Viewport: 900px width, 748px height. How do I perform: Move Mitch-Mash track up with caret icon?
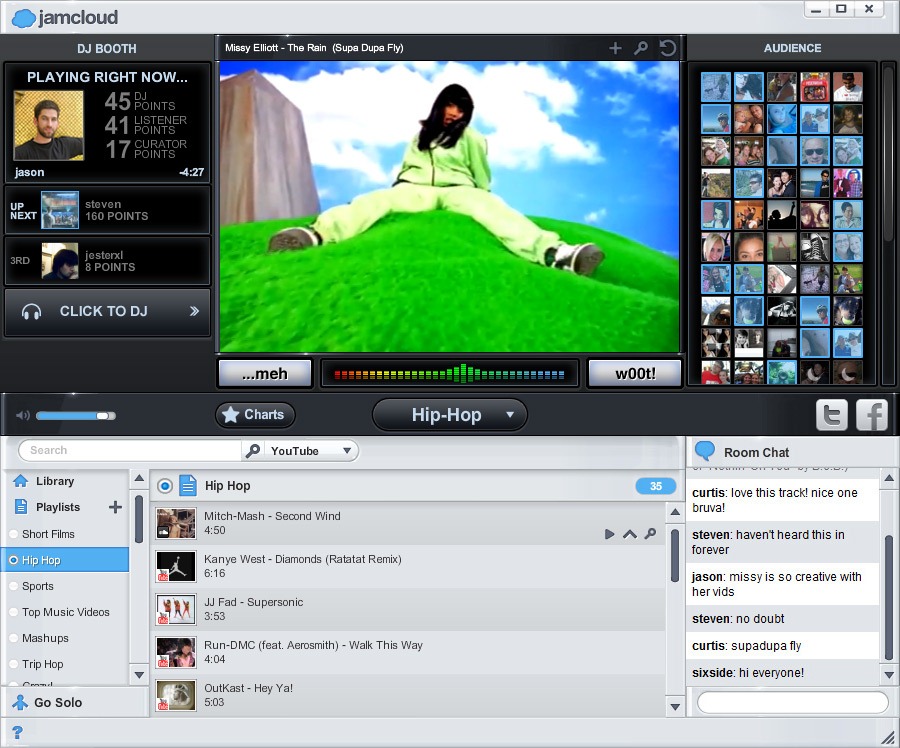pyautogui.click(x=630, y=534)
